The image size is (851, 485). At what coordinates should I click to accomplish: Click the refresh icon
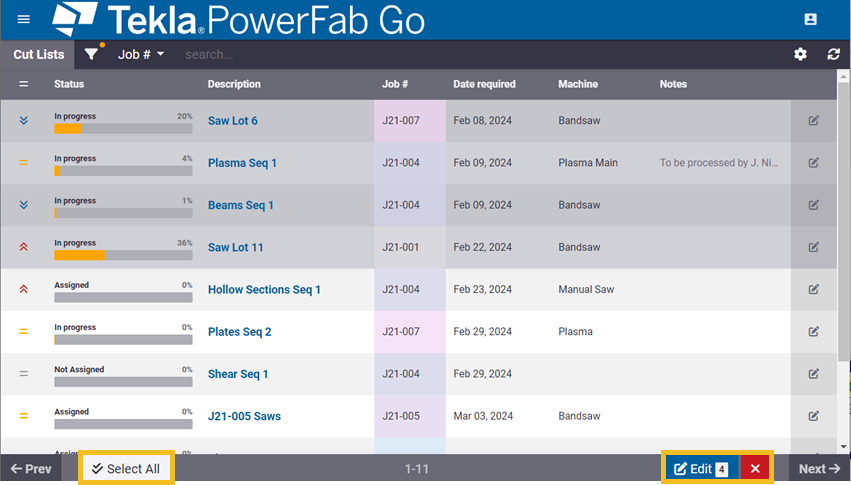pos(833,54)
